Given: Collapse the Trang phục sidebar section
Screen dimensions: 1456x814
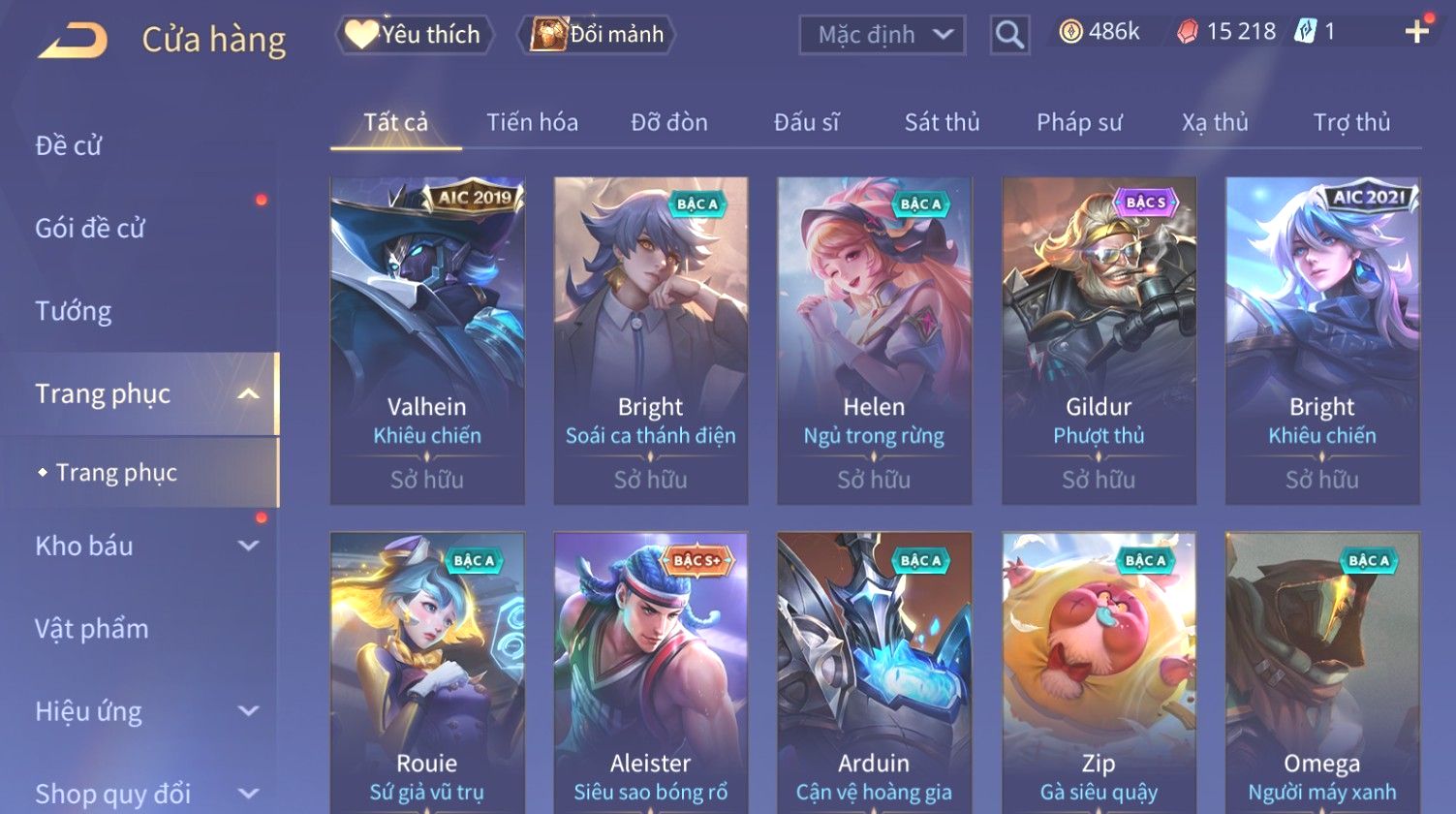Looking at the screenshot, I should click(x=248, y=393).
